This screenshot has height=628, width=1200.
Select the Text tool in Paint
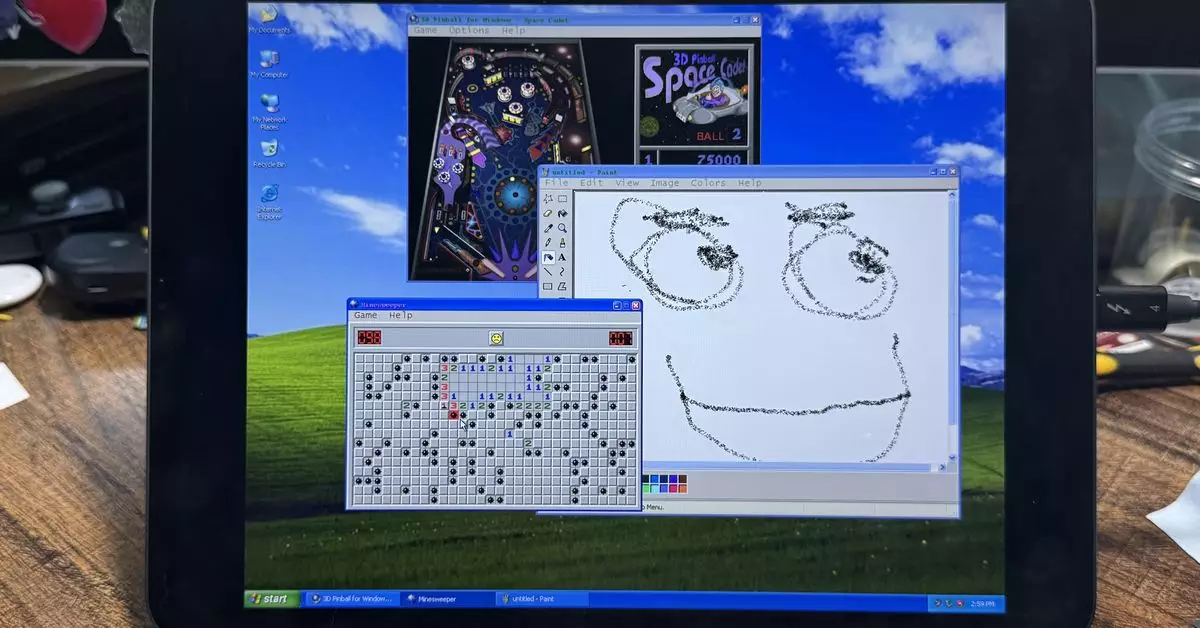click(563, 257)
